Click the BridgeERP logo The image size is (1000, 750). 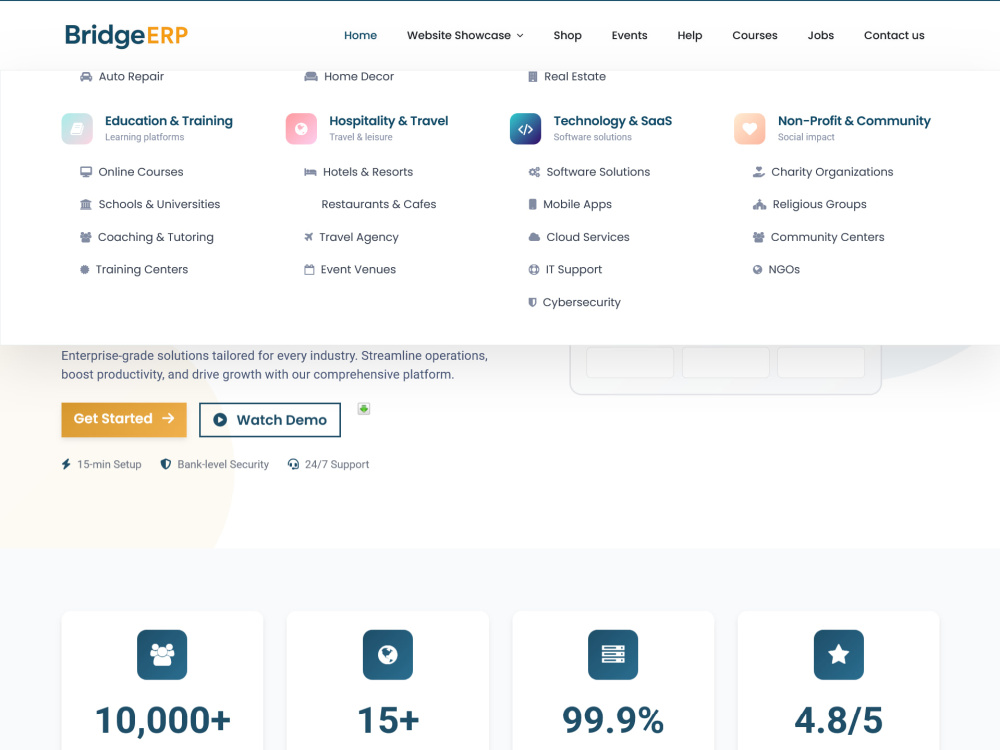(126, 36)
